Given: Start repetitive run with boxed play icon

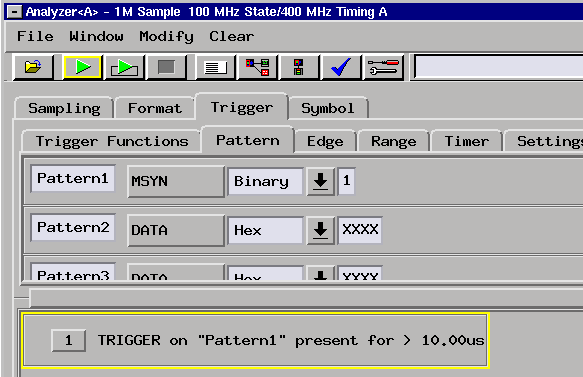Looking at the screenshot, I should [125, 67].
